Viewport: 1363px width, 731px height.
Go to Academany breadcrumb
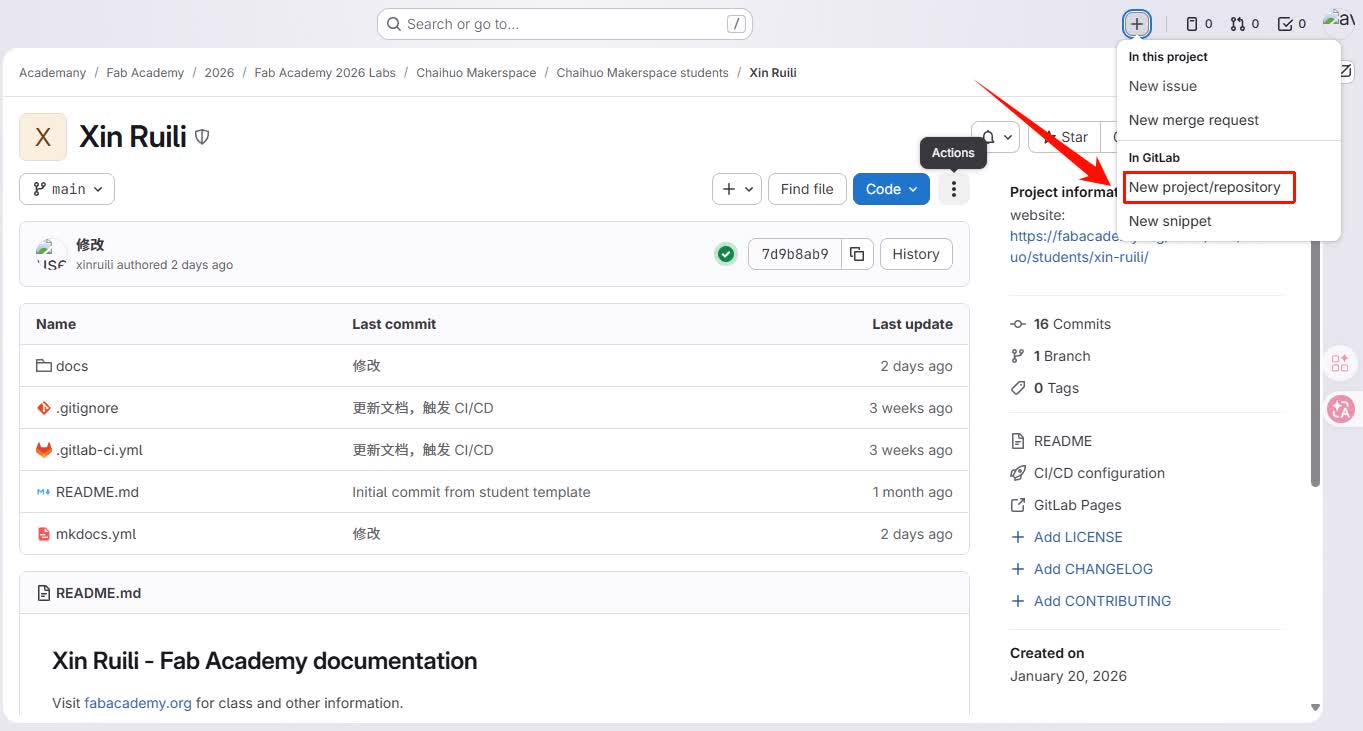(53, 73)
